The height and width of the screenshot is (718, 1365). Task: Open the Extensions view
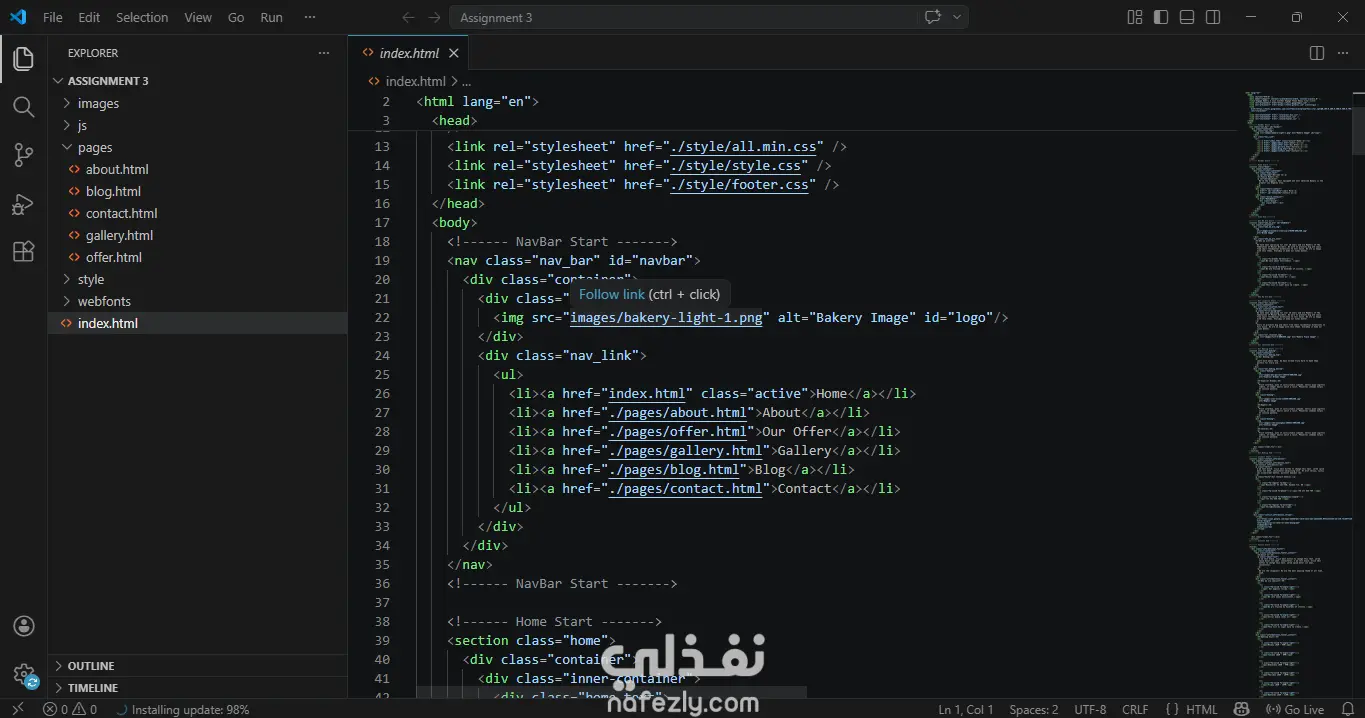23,252
